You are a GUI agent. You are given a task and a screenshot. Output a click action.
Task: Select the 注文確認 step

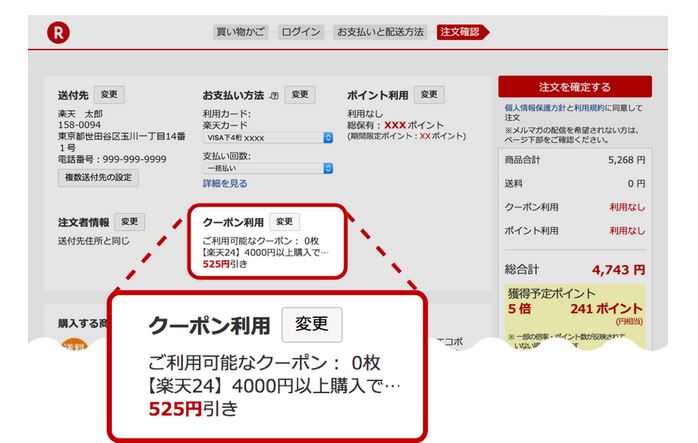point(462,32)
